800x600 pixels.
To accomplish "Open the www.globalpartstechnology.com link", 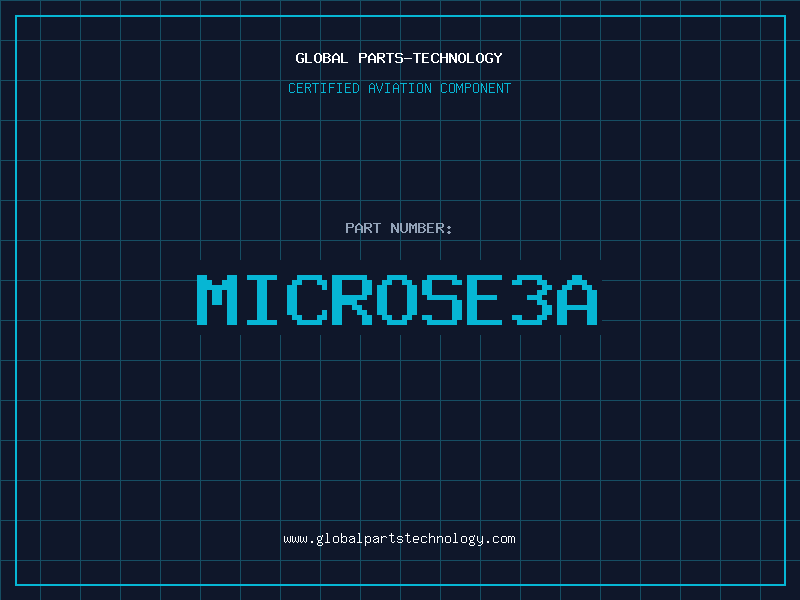I will pyautogui.click(x=399, y=539).
